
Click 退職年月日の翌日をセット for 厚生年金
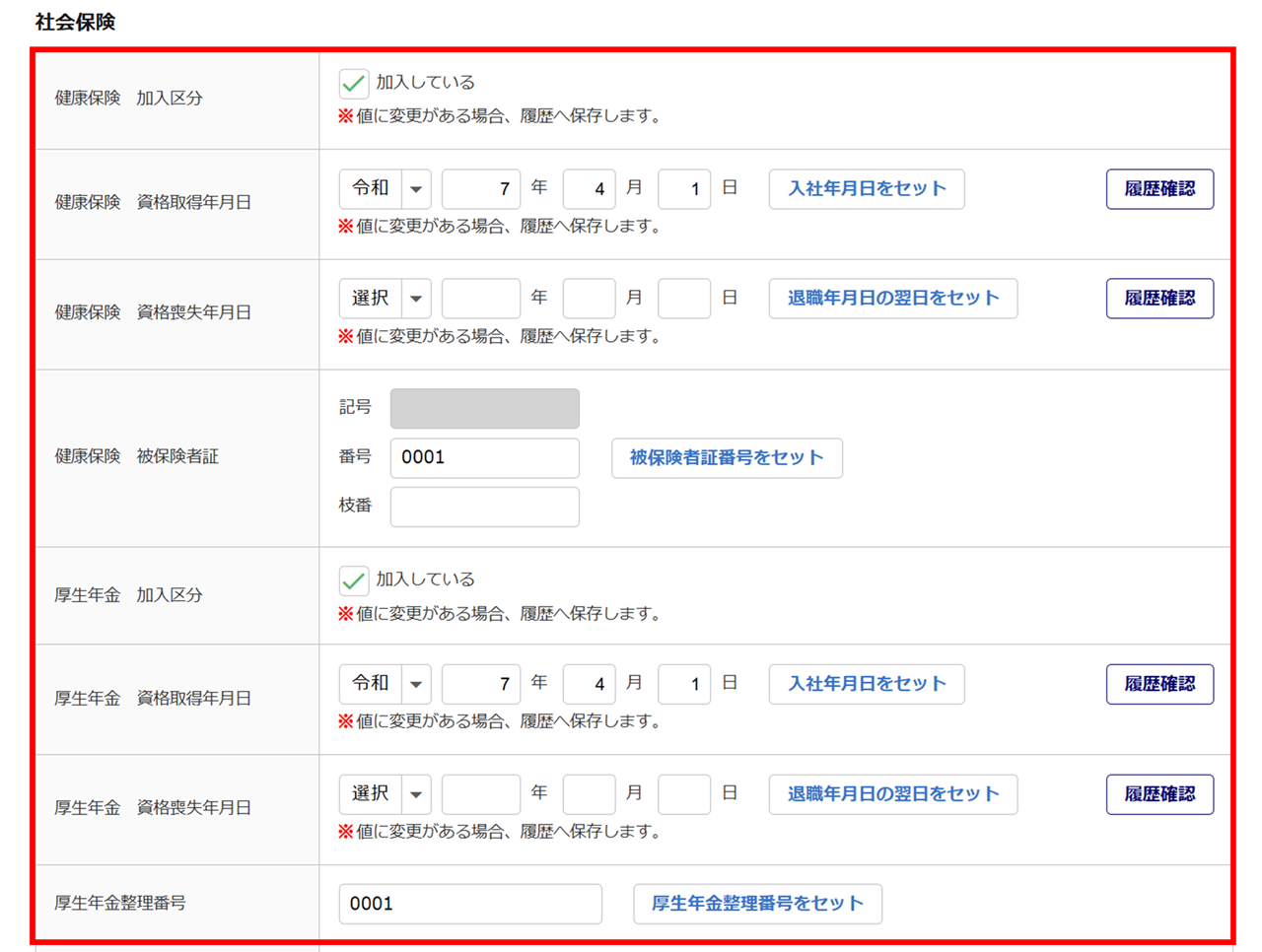coord(892,794)
